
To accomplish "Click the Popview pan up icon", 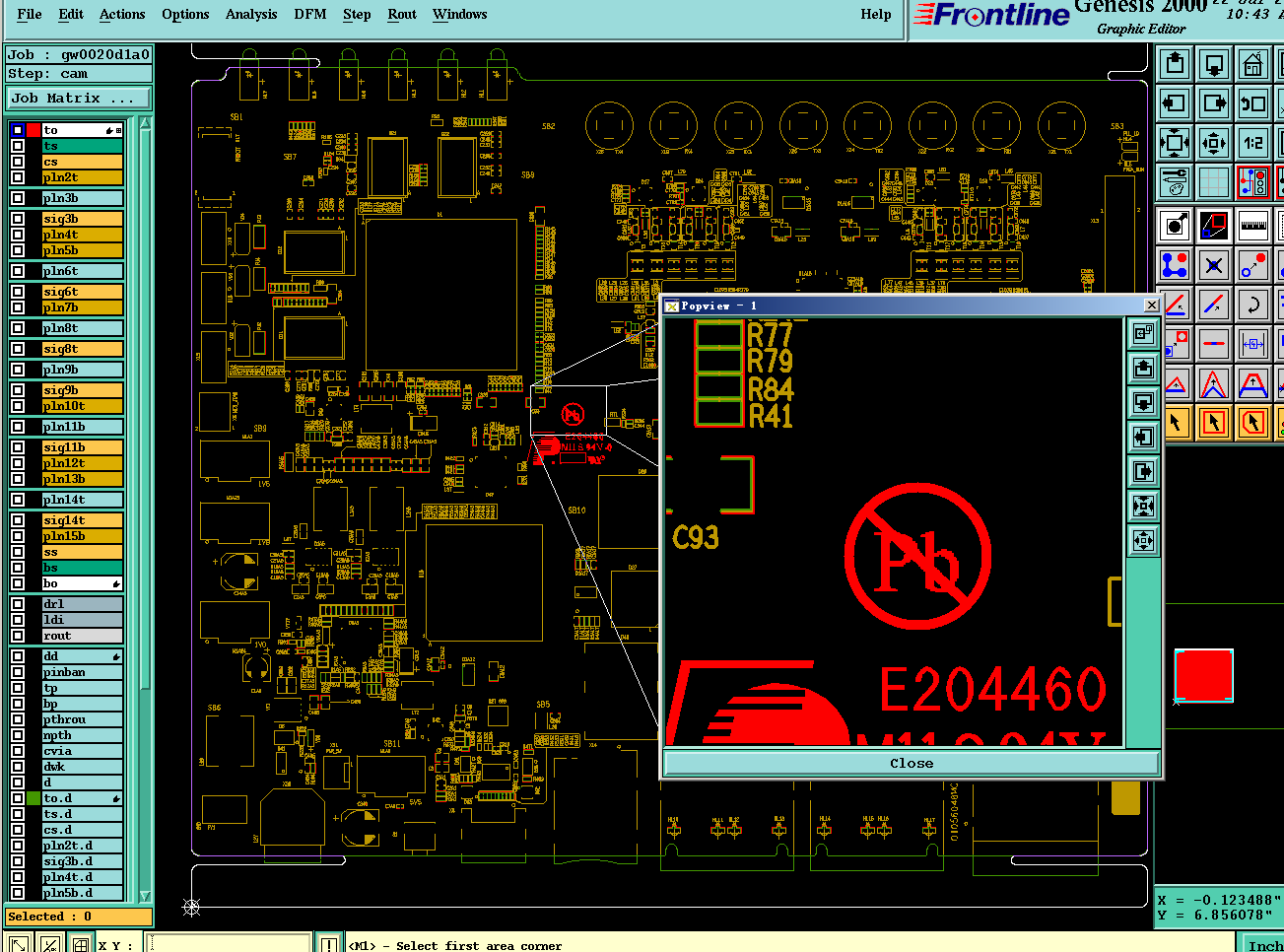I will point(1143,368).
